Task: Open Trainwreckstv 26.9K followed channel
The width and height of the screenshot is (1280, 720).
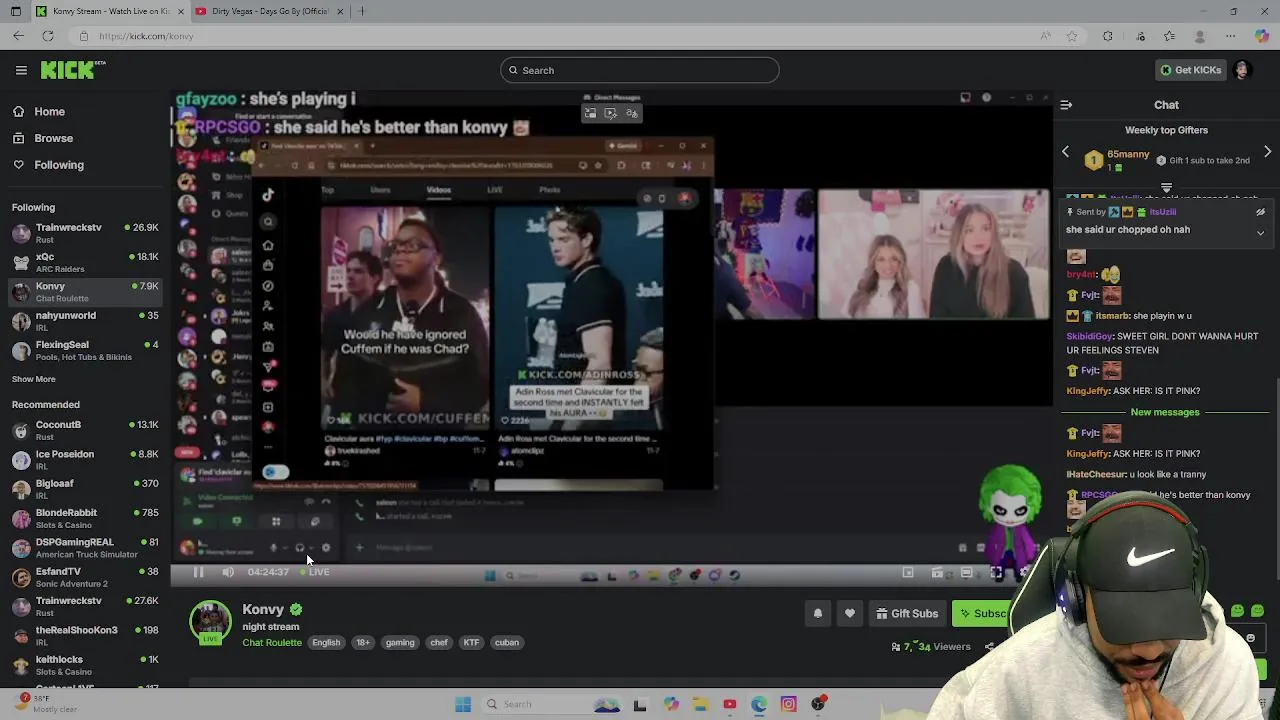Action: (85, 233)
